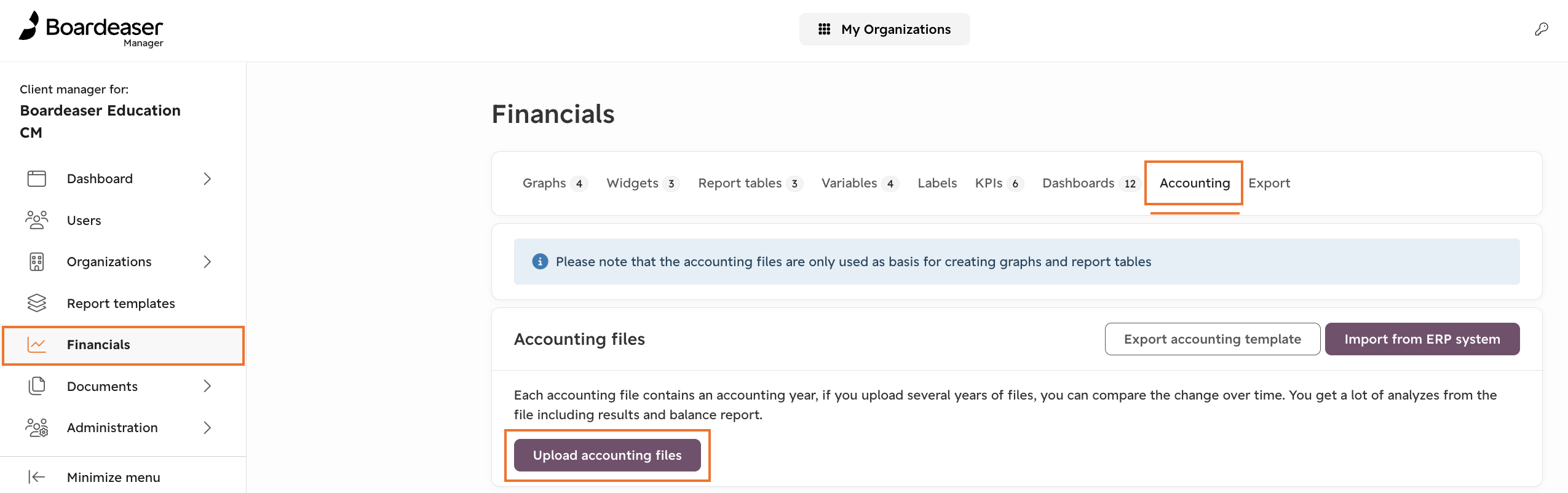This screenshot has height=493, width=1568.
Task: Click the Boardeaser Education CM client name
Action: click(x=100, y=121)
